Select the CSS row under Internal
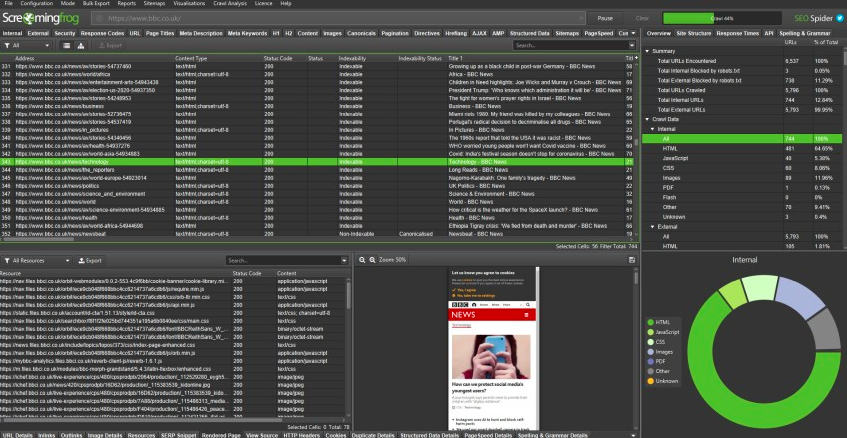This screenshot has width=847, height=438. 743,169
